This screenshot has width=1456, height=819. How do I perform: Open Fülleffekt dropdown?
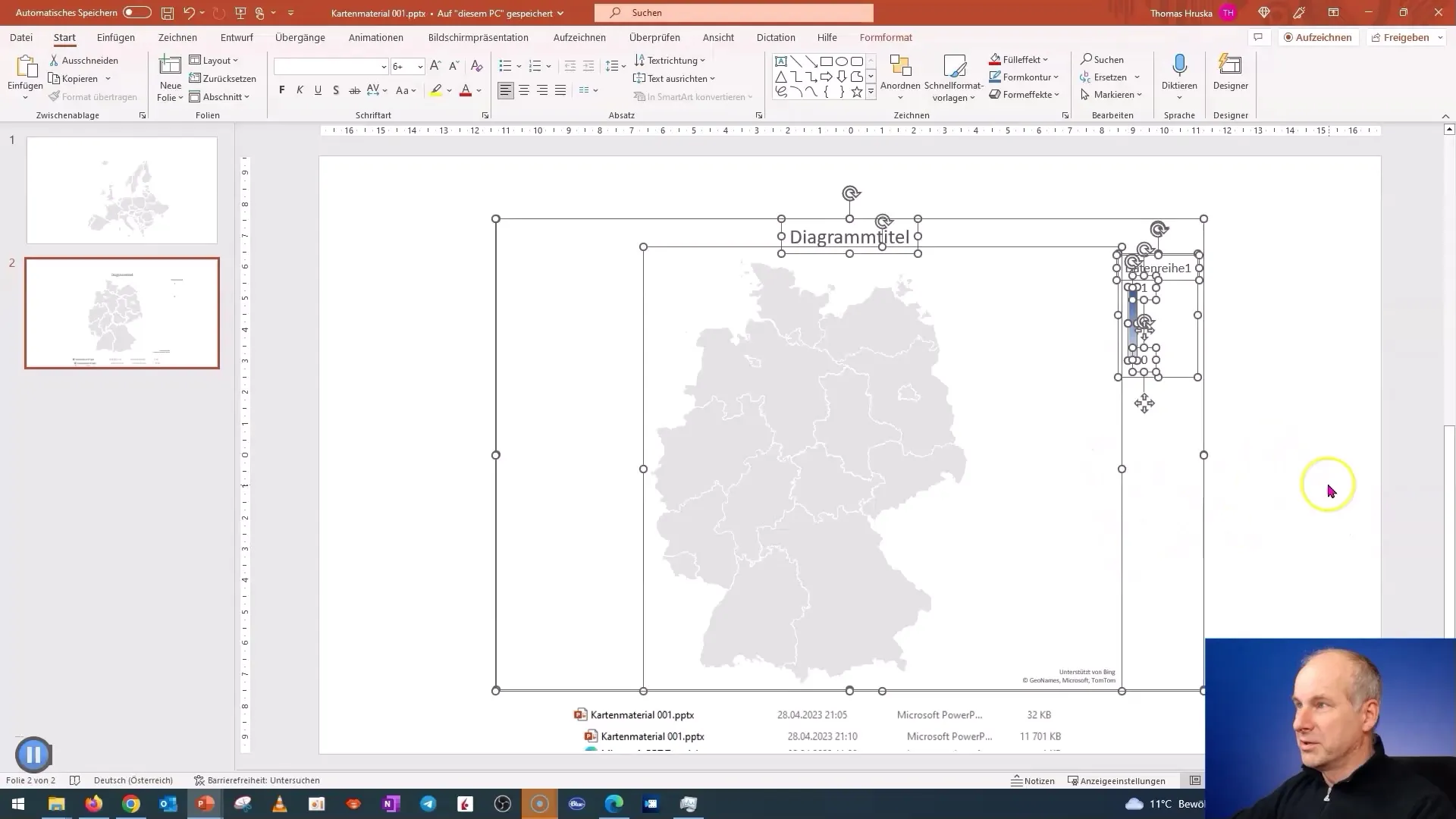[1019, 59]
